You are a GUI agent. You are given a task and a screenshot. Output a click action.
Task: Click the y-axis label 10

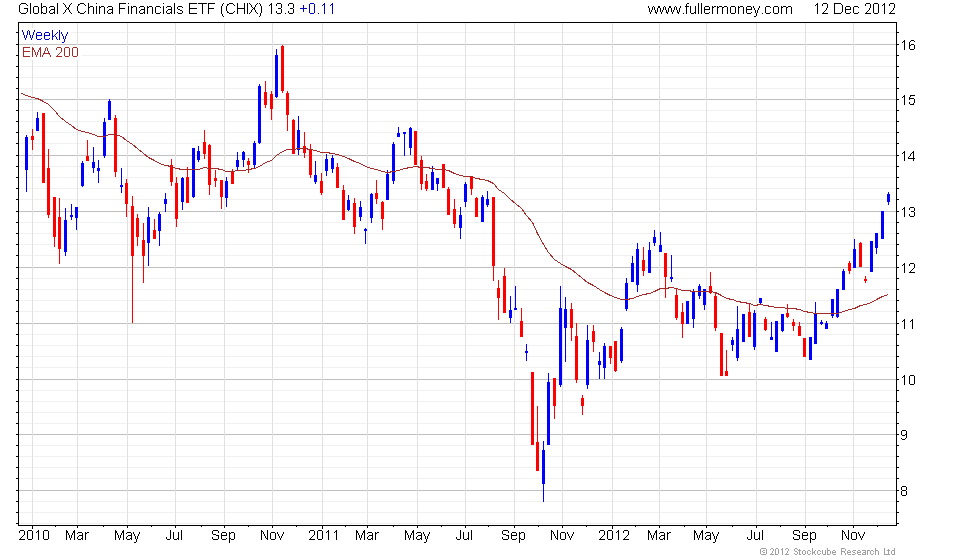tap(908, 380)
